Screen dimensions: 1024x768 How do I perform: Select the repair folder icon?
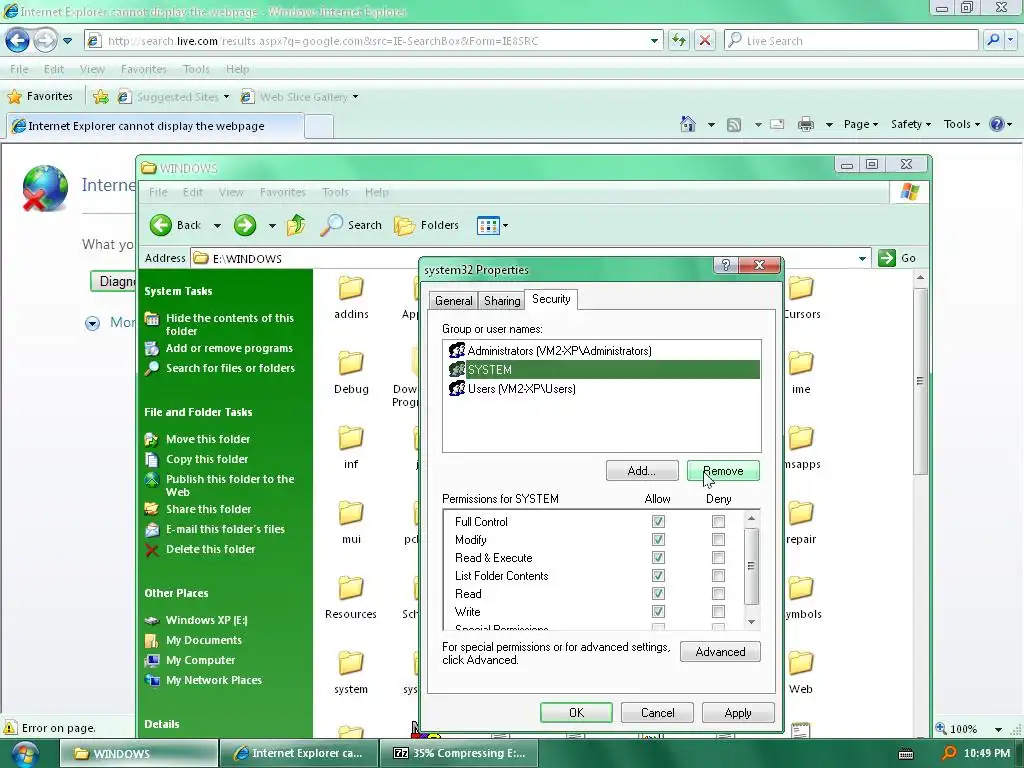click(801, 513)
